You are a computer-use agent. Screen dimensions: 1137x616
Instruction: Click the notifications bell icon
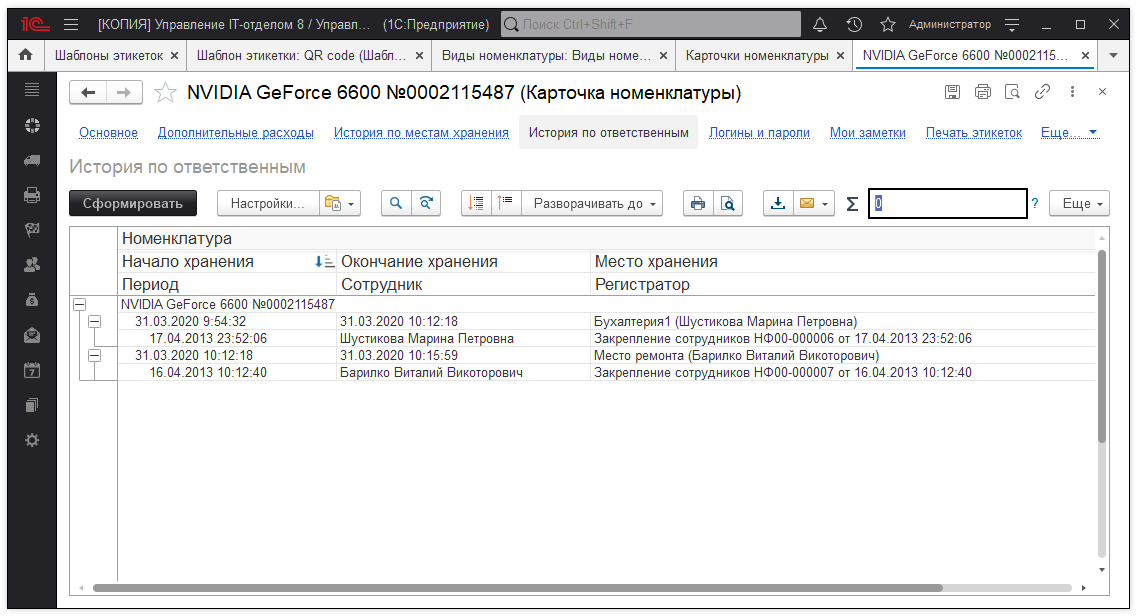tap(820, 24)
